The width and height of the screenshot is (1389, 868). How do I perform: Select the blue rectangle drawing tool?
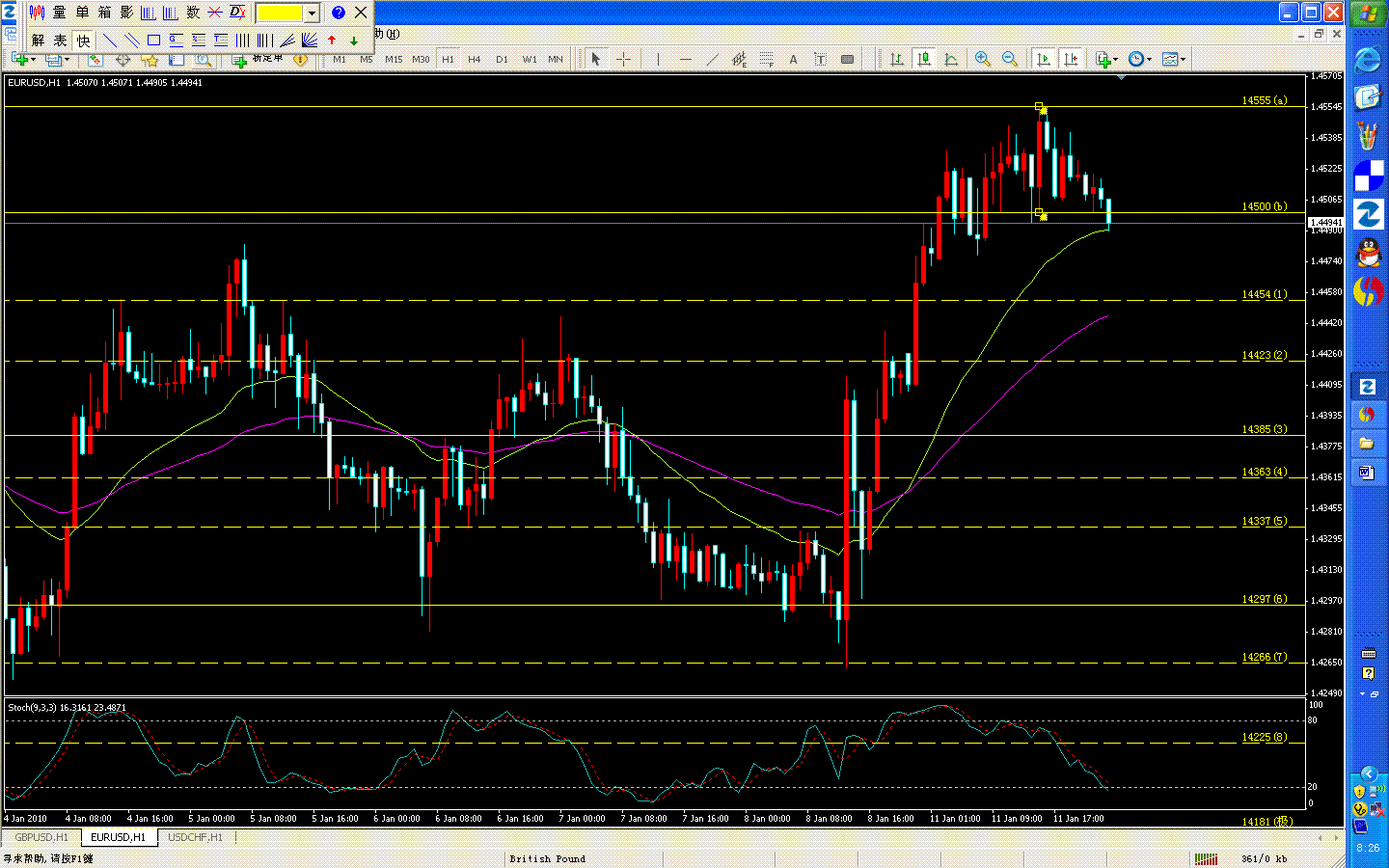(x=153, y=40)
